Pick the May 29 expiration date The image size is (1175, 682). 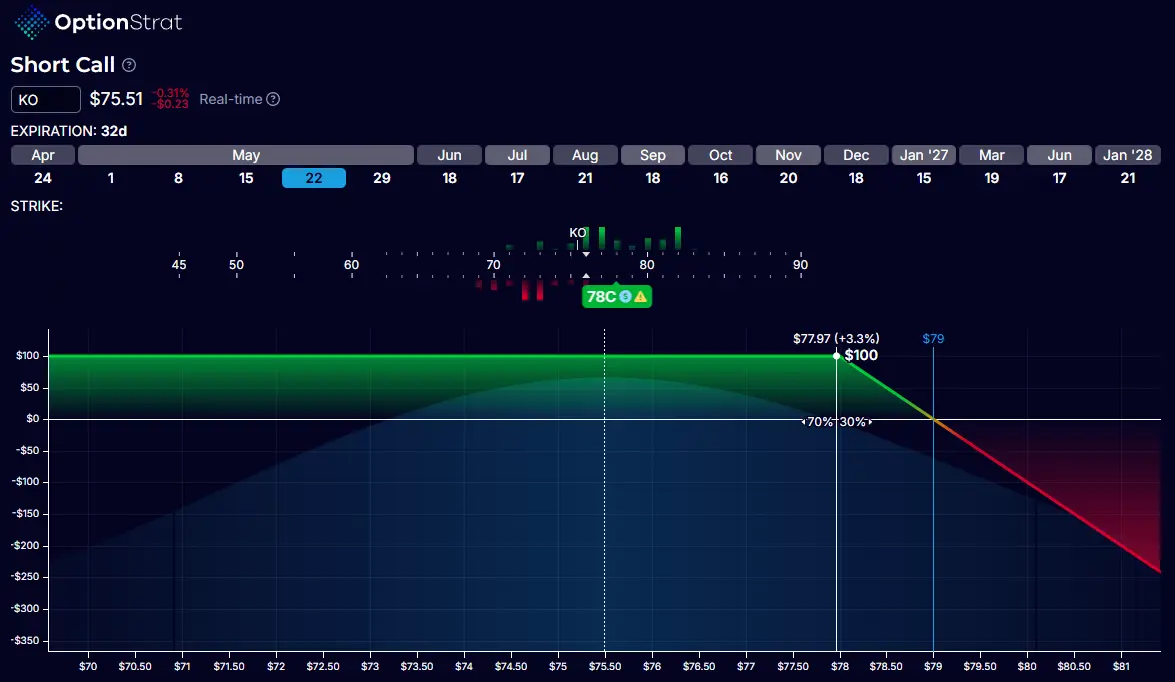click(381, 178)
